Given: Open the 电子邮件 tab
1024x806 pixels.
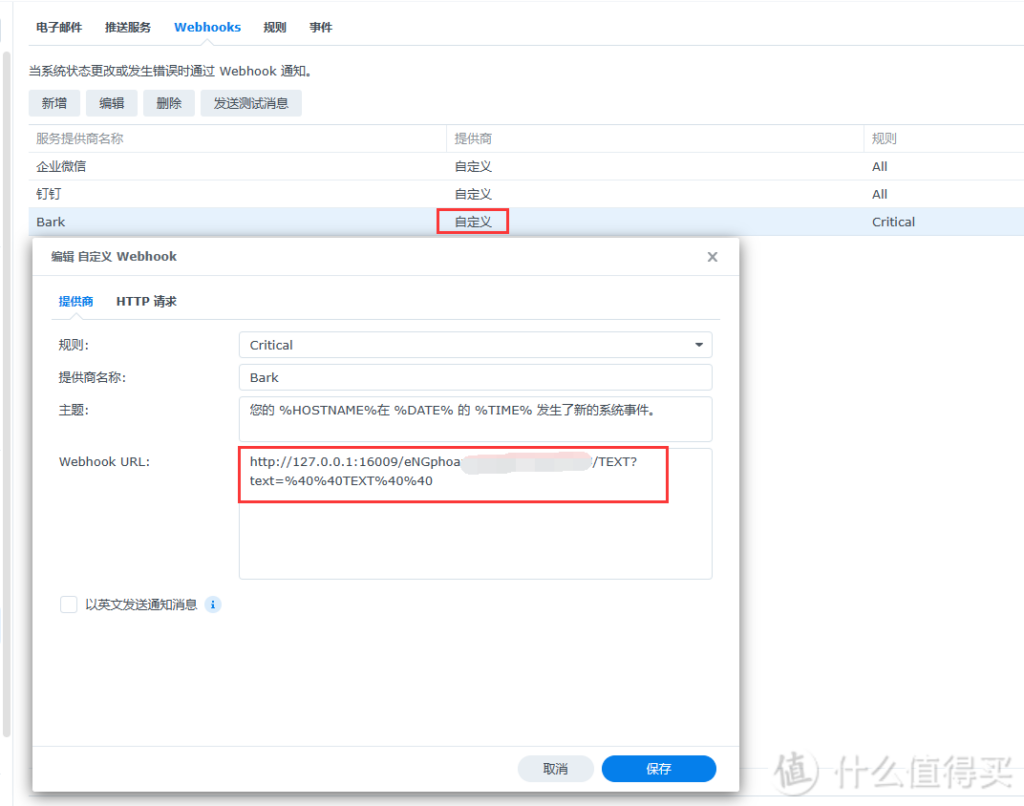Looking at the screenshot, I should tap(59, 27).
